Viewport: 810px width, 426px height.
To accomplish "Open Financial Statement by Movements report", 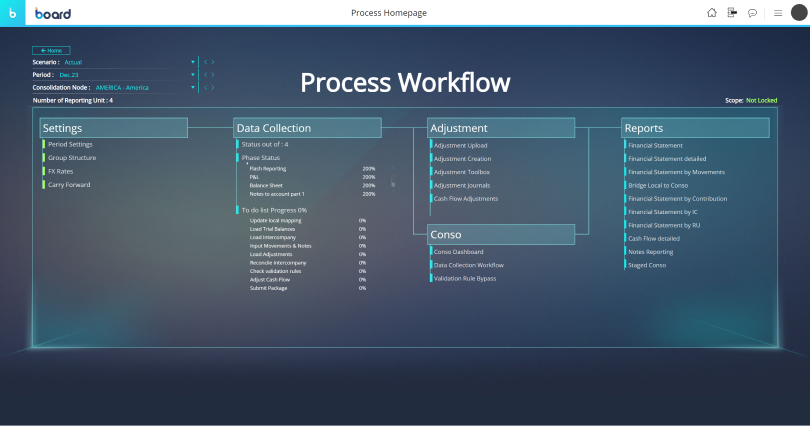I will [676, 172].
